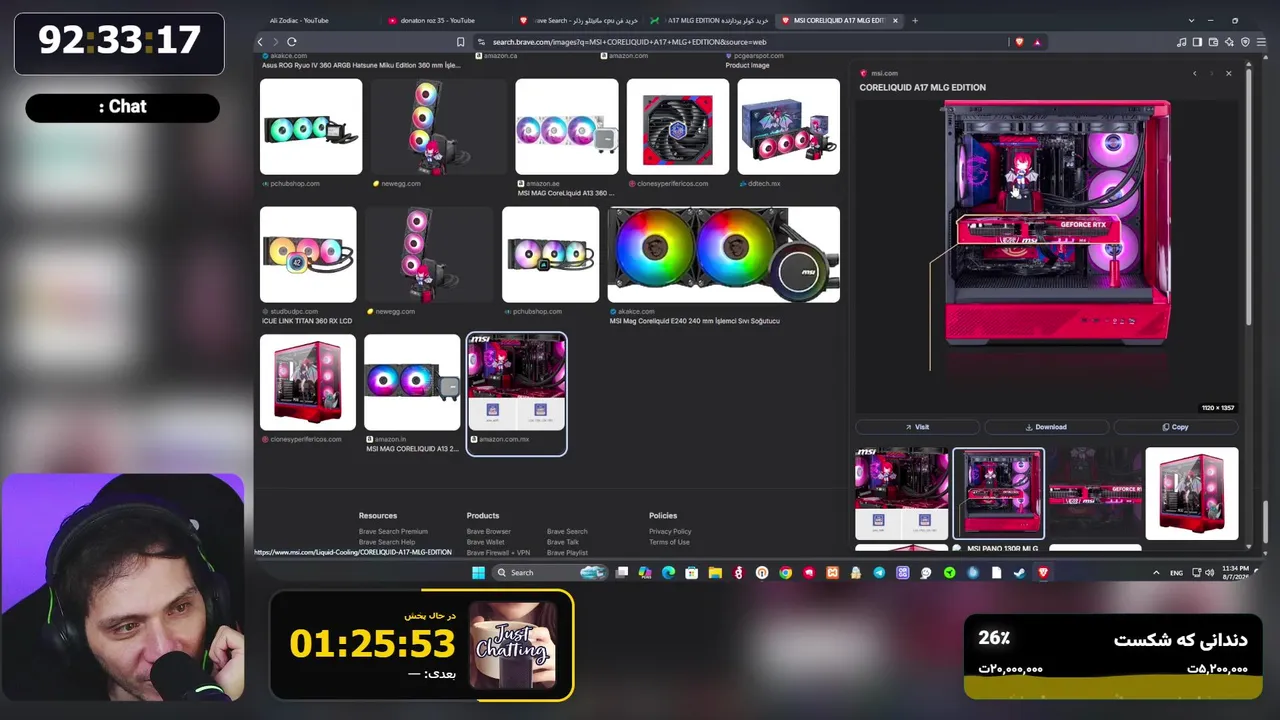The image size is (1280, 720).
Task: Bookmark this page in the address bar
Action: [461, 42]
